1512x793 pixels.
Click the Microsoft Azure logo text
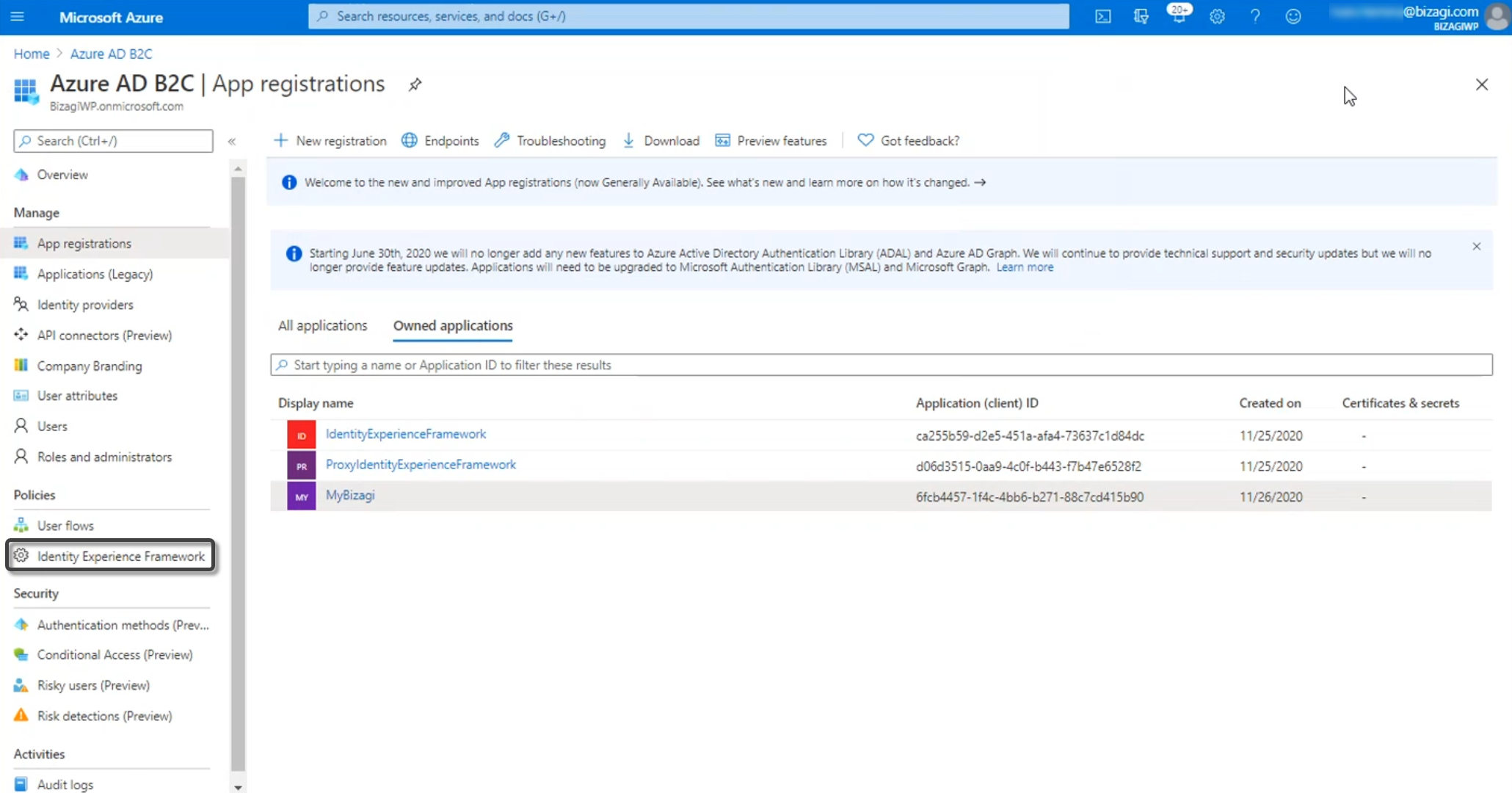tap(111, 17)
